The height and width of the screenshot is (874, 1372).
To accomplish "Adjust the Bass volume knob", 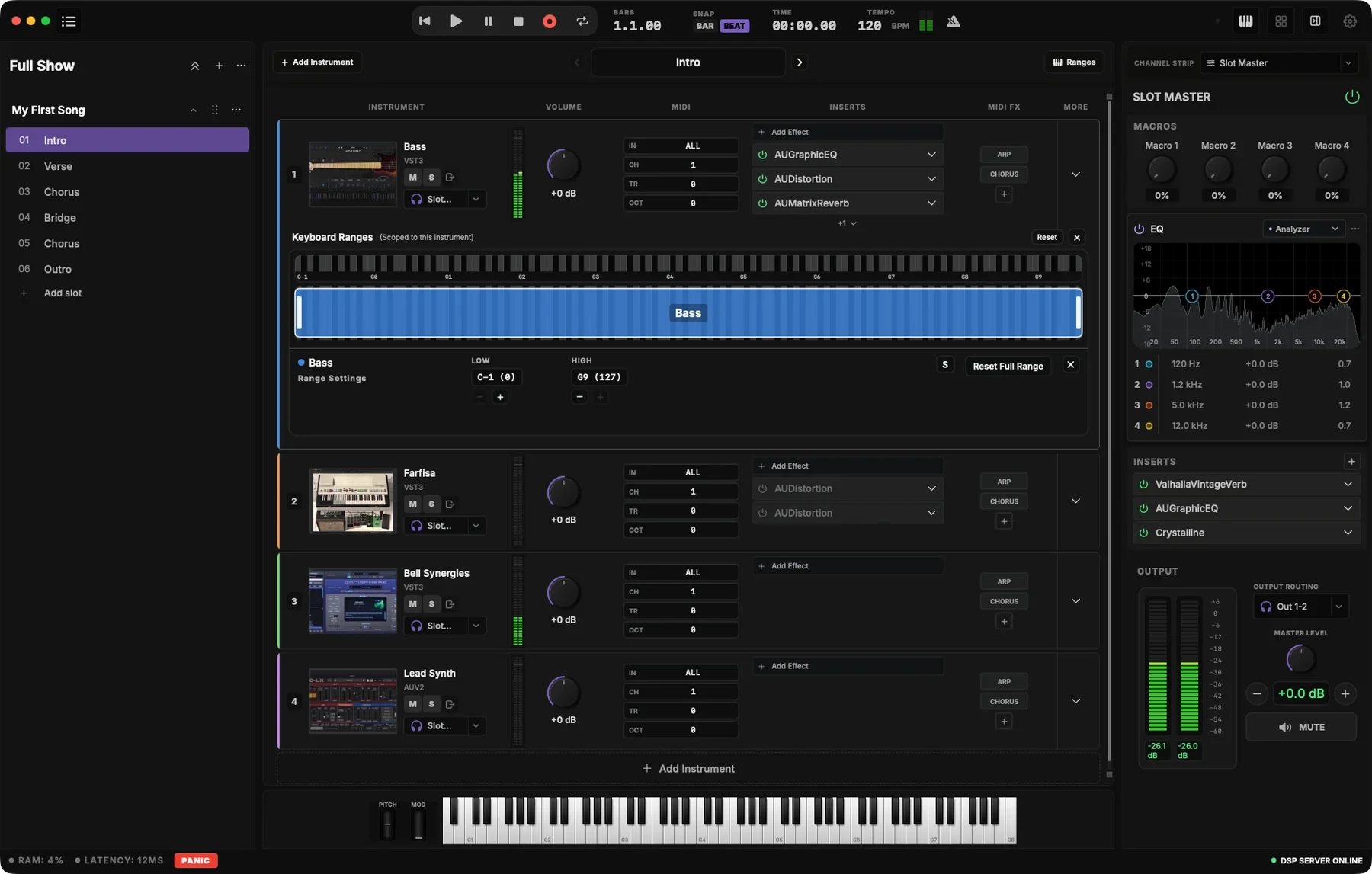I will point(563,165).
